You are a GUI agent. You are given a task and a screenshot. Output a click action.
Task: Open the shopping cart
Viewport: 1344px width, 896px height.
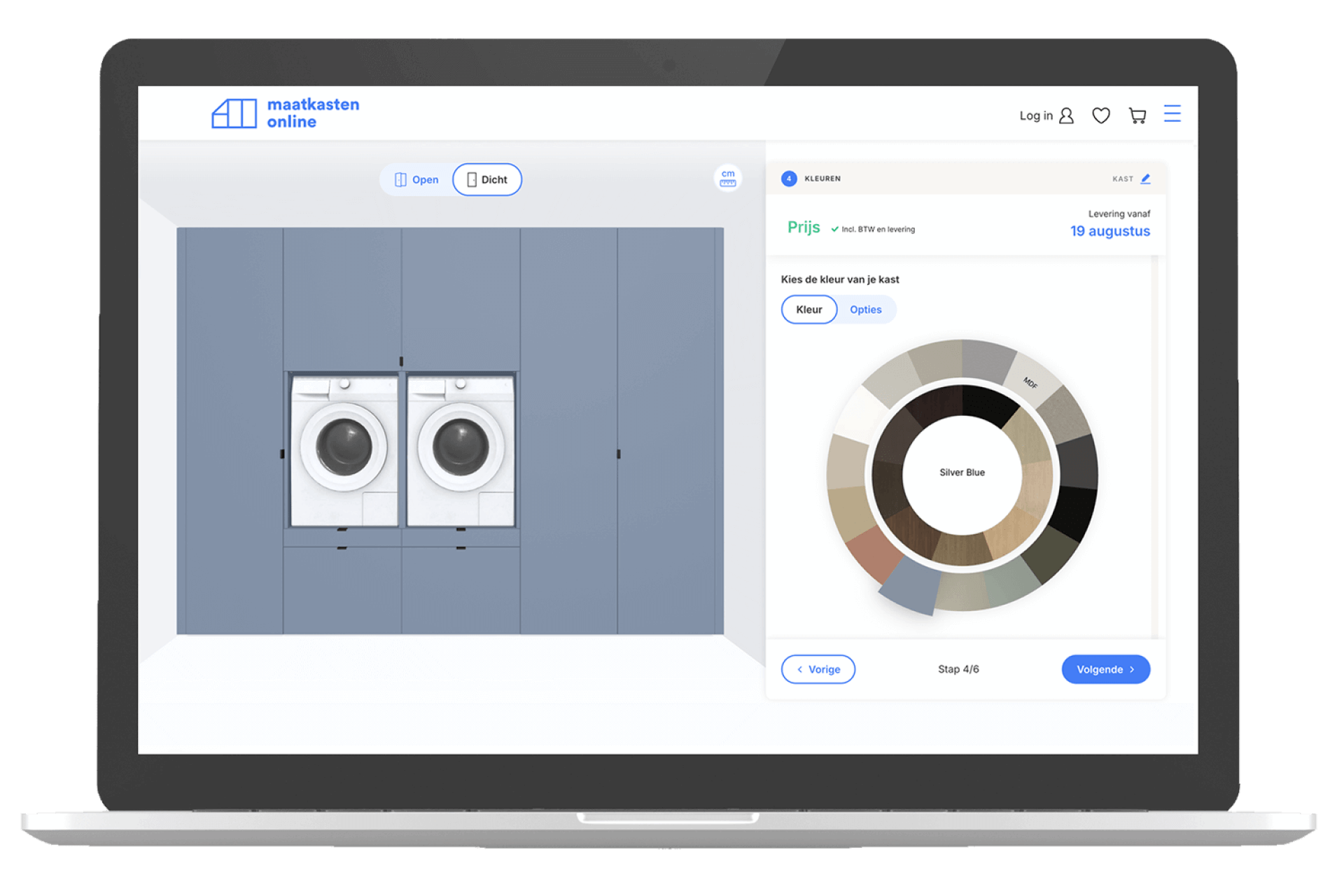click(1137, 115)
